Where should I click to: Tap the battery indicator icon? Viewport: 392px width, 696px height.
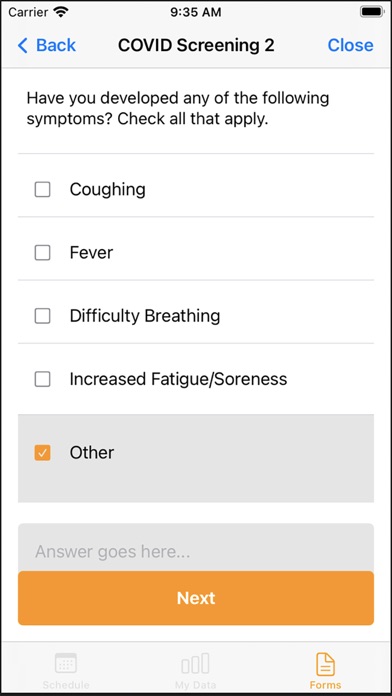[372, 12]
